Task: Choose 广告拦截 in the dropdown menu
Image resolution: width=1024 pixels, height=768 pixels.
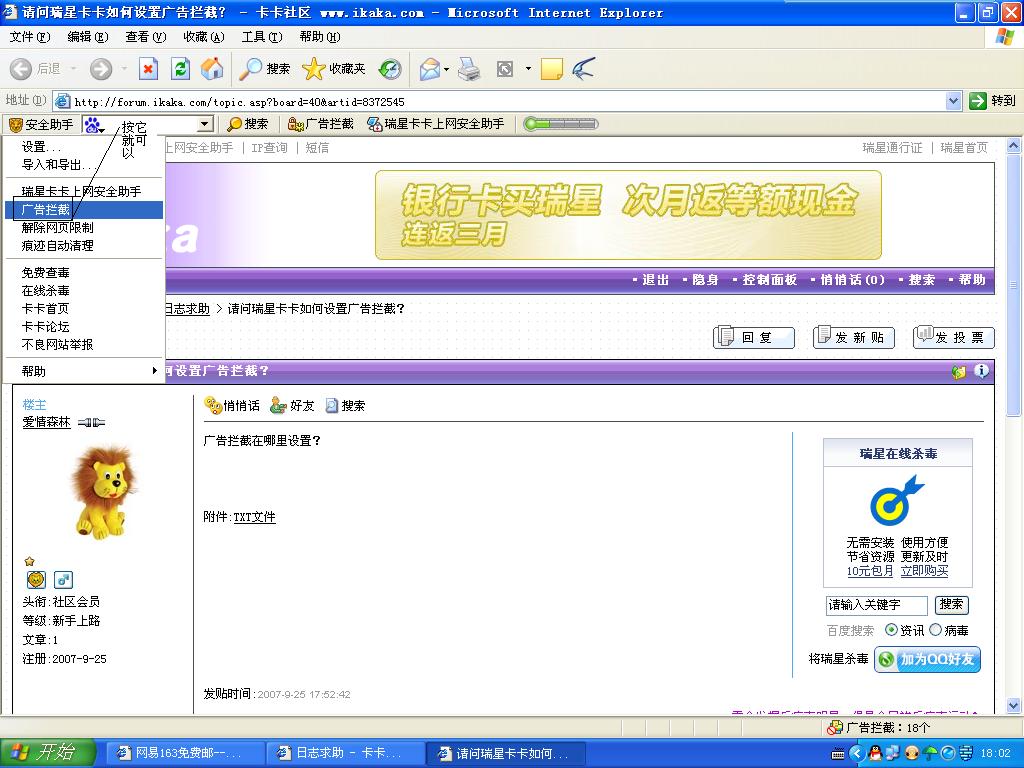Action: click(x=84, y=210)
